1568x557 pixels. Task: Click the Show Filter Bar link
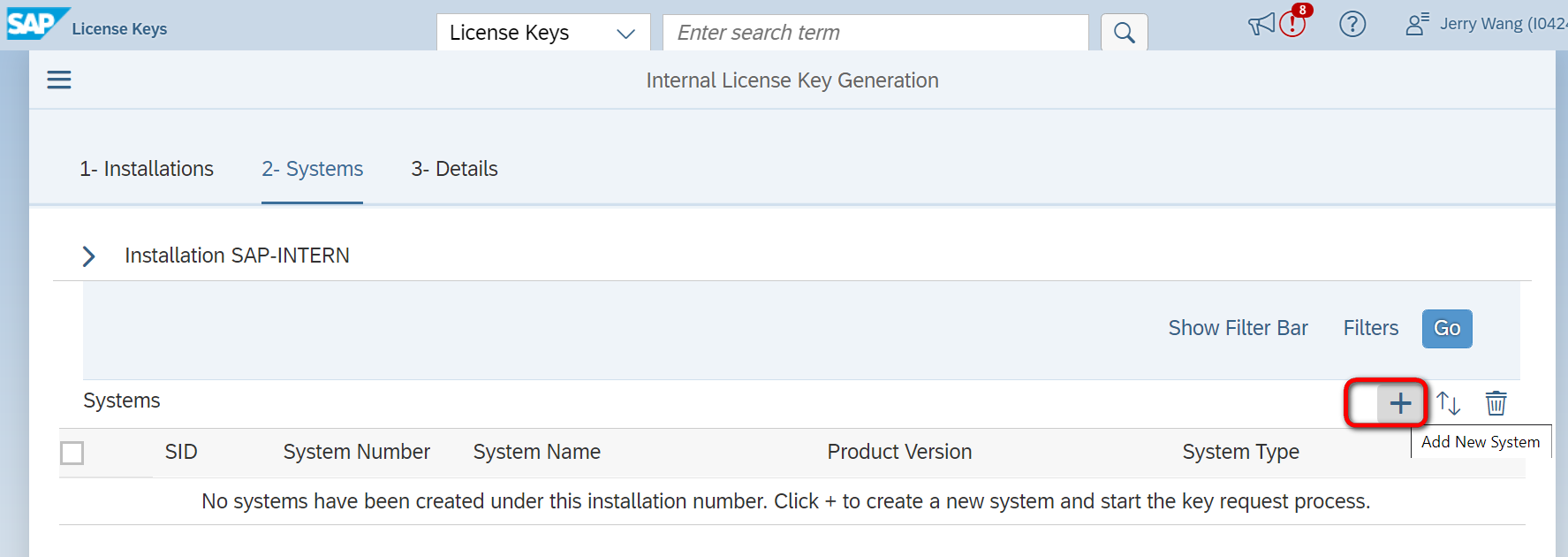pos(1238,328)
